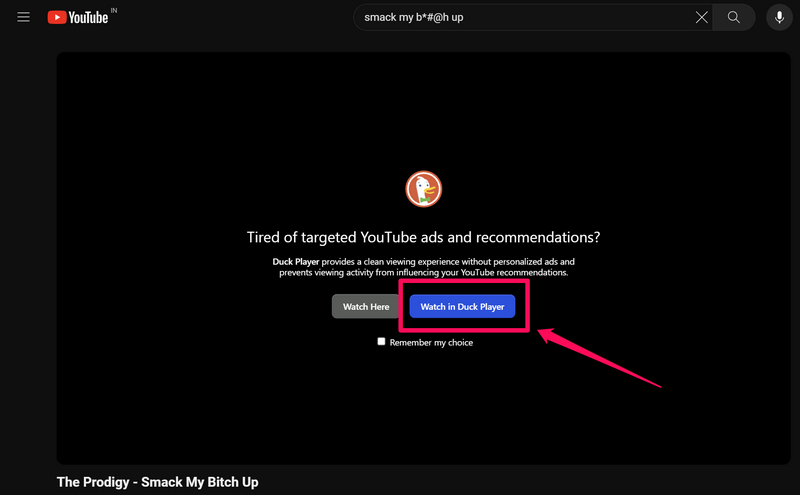Click The Prodigy video title

coord(158,482)
